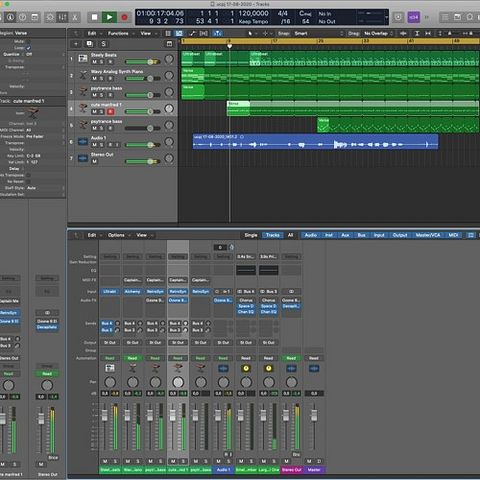Click the Alchemy instrument slot in mixer
The width and height of the screenshot is (480, 480).
(132, 291)
